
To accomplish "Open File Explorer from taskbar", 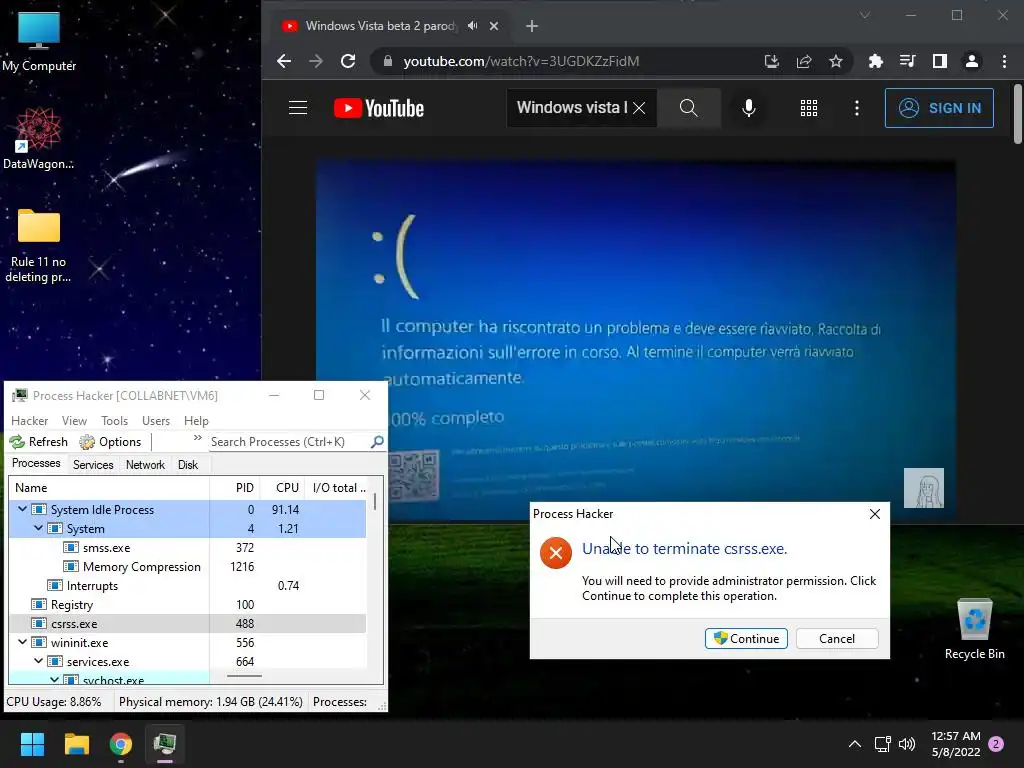I will [76, 744].
